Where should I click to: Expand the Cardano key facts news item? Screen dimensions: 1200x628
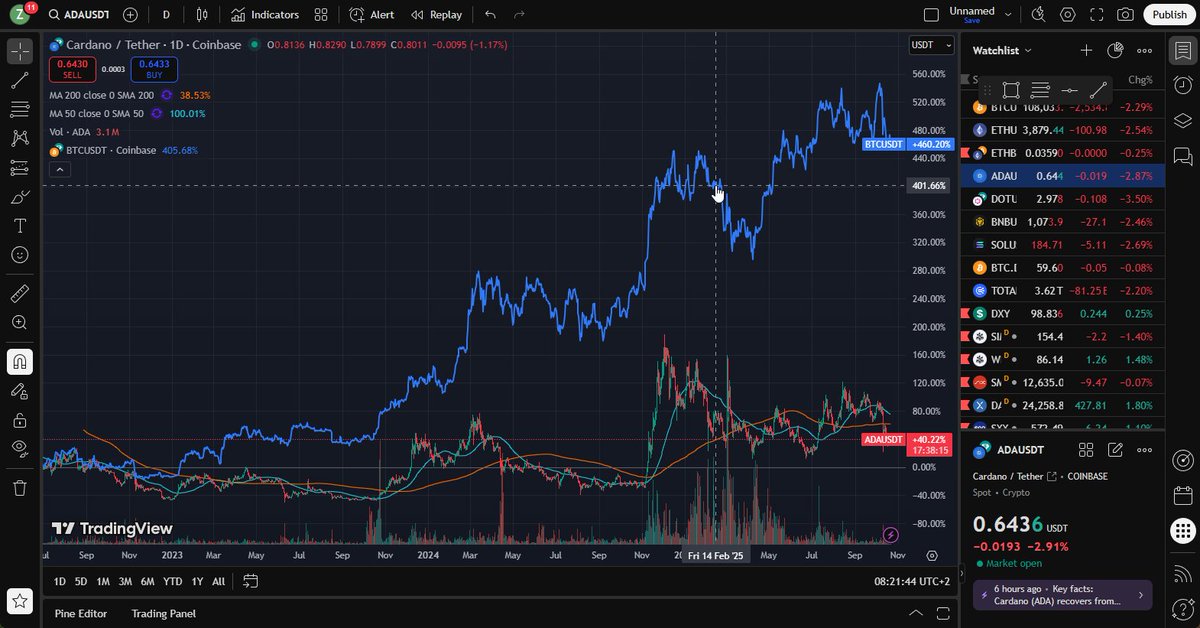[1062, 595]
